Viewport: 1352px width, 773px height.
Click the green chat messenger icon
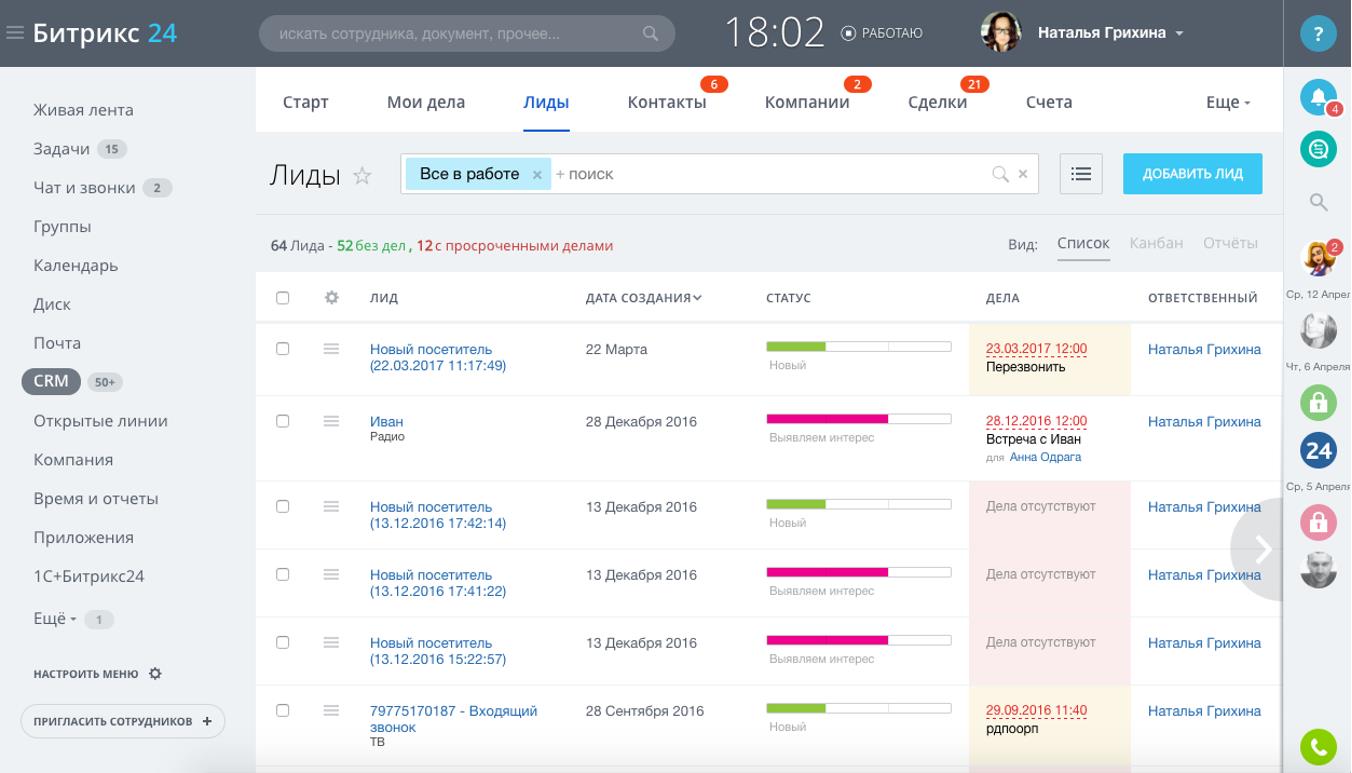1318,150
